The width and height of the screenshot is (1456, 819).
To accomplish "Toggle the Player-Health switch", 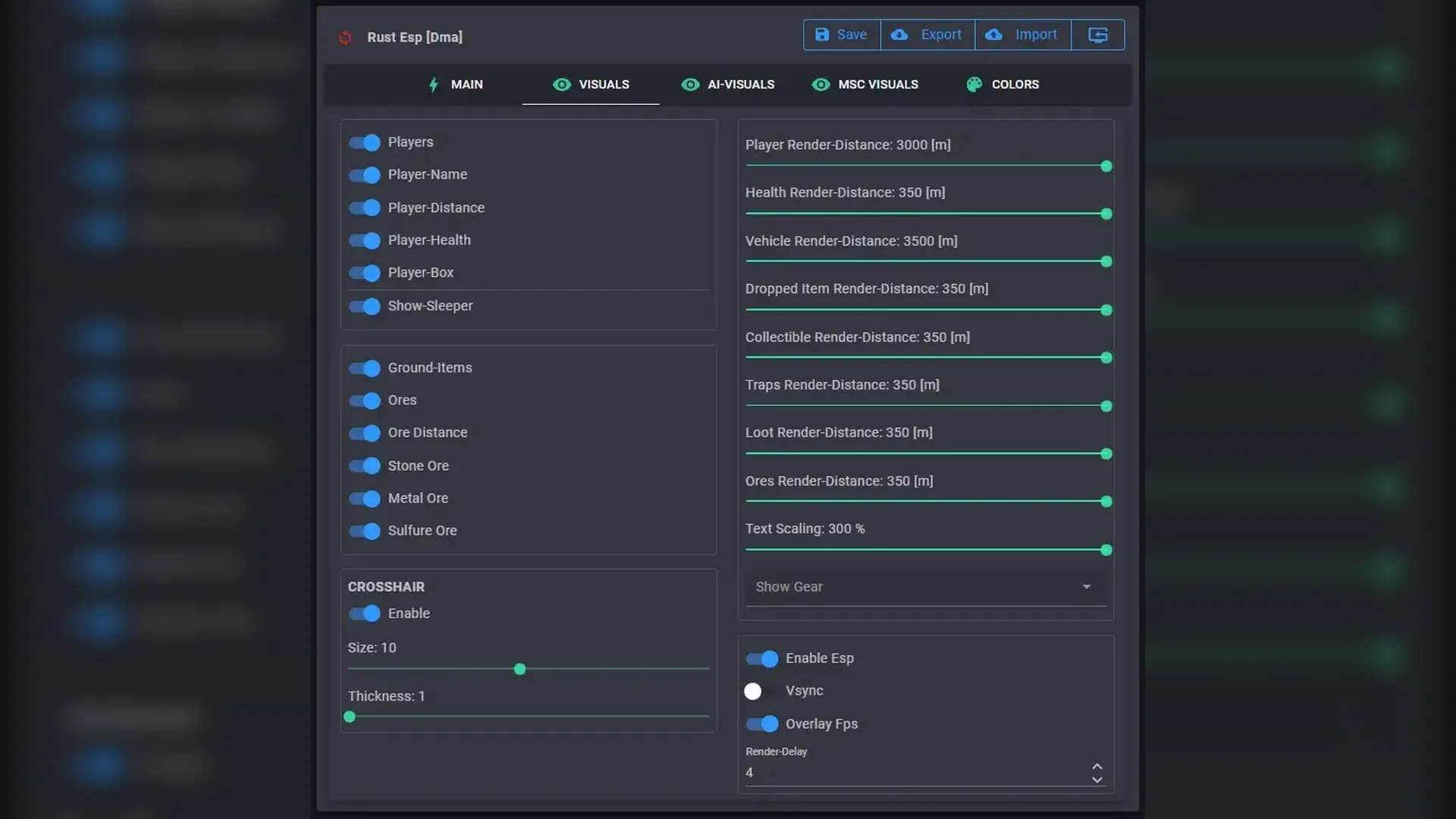I will 365,240.
